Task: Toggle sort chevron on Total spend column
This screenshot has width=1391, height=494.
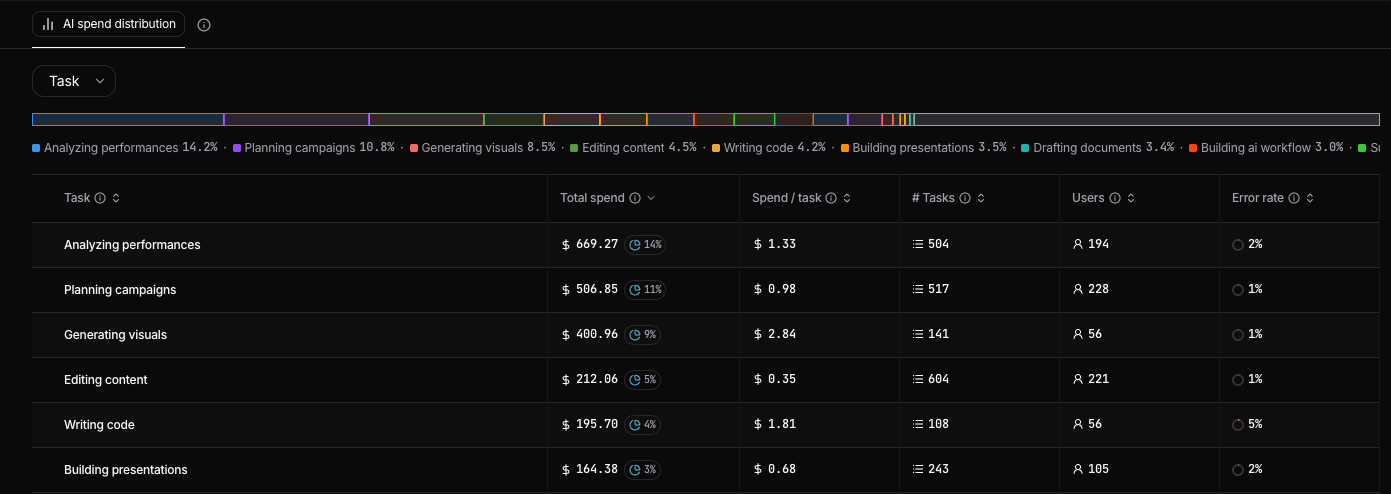Action: tap(651, 198)
